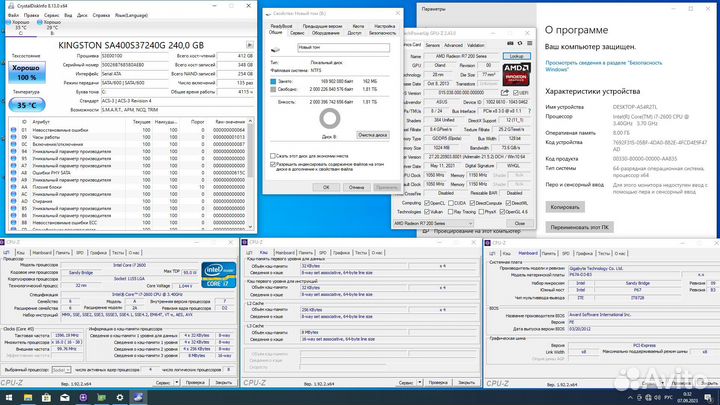Click the drive icon in disk Properties dialog

tap(275, 49)
